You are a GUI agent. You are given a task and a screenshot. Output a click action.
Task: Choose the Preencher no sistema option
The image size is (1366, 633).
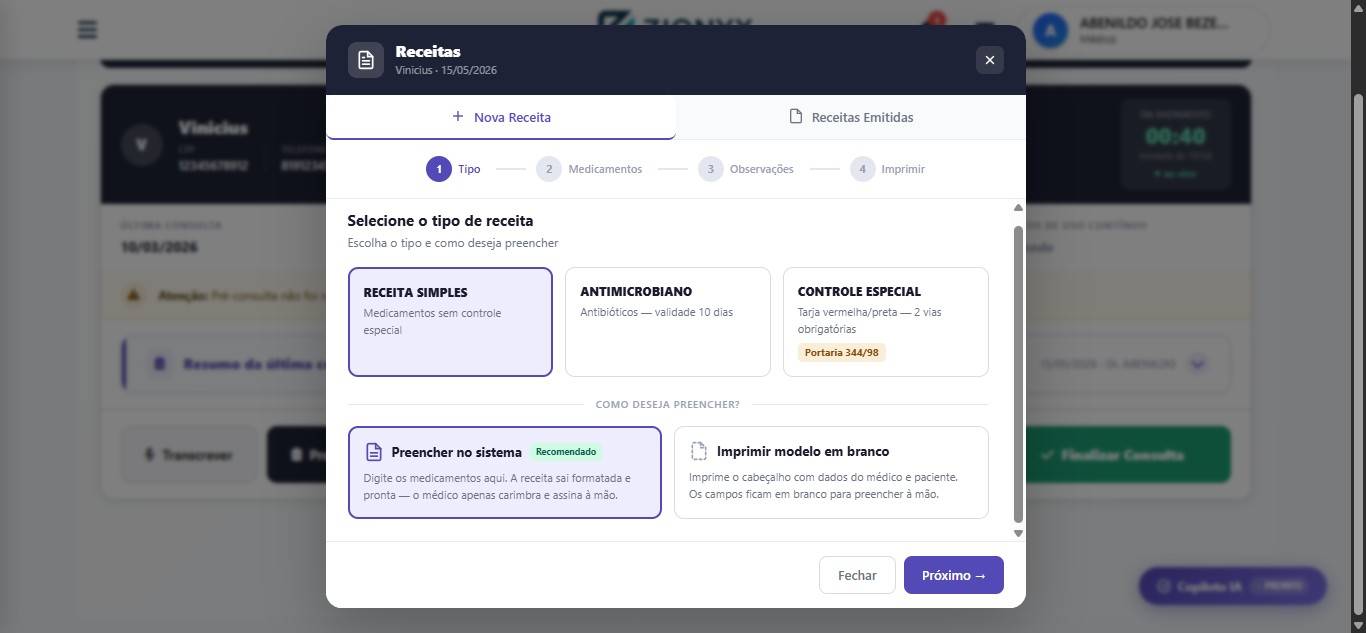(505, 472)
